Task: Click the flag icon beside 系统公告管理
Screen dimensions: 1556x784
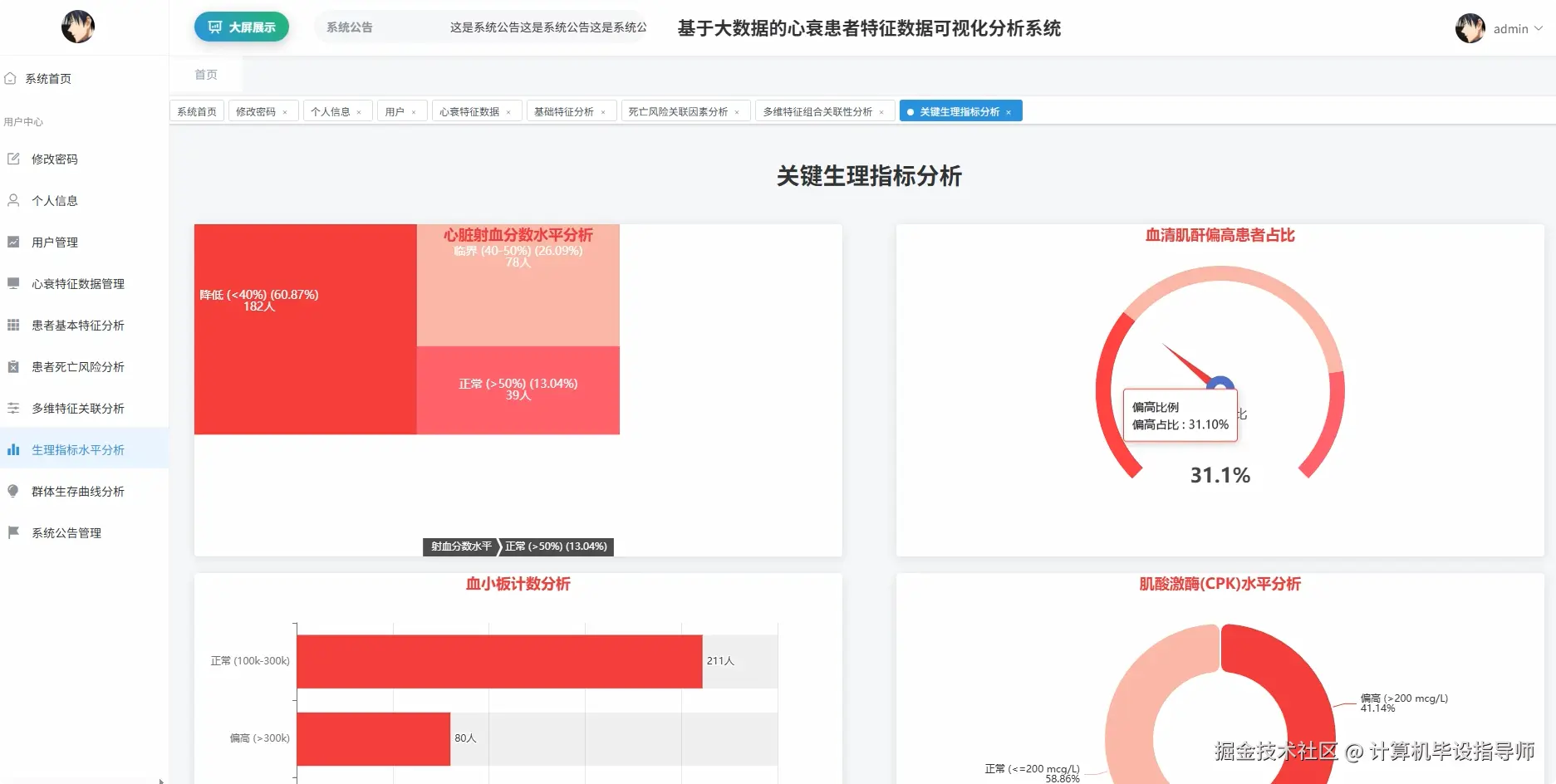Action: (x=13, y=532)
